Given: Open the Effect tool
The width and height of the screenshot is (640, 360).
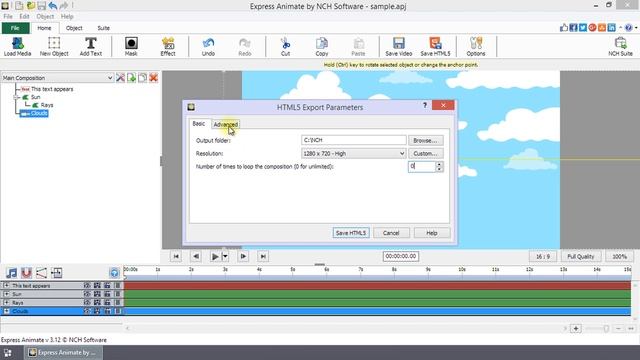Looking at the screenshot, I should coord(168,46).
